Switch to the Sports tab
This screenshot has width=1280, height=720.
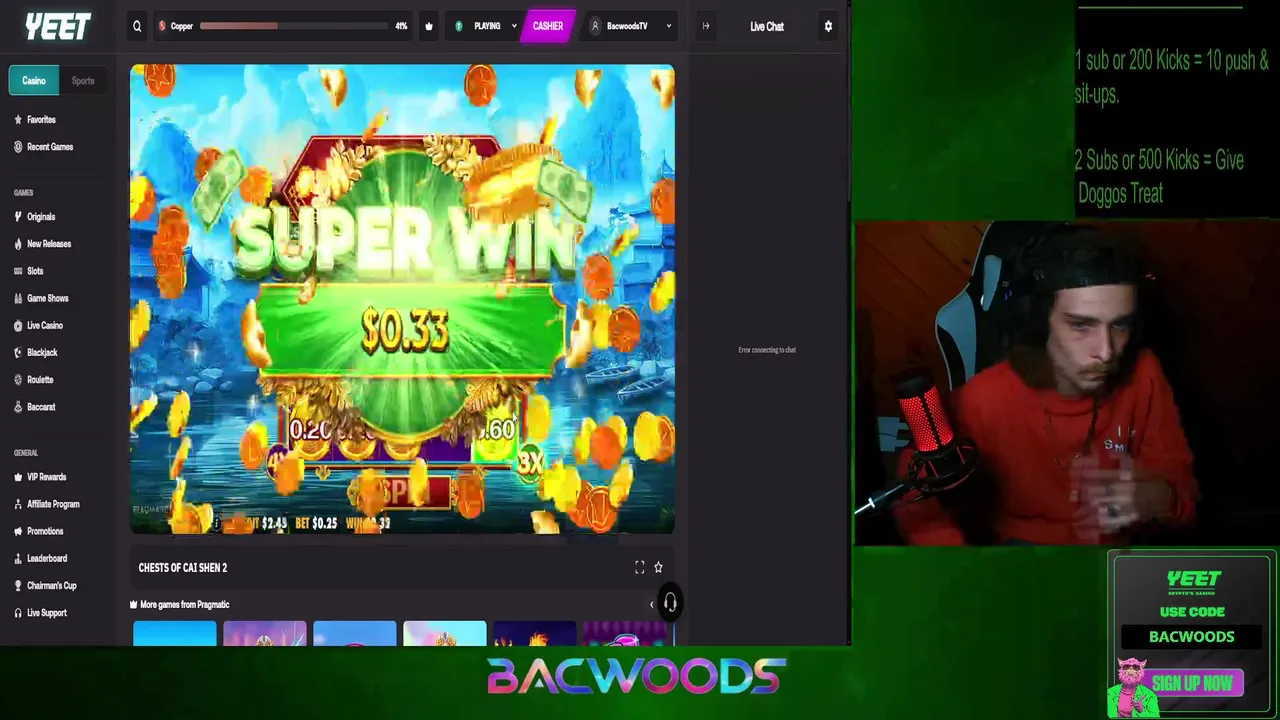[x=83, y=81]
